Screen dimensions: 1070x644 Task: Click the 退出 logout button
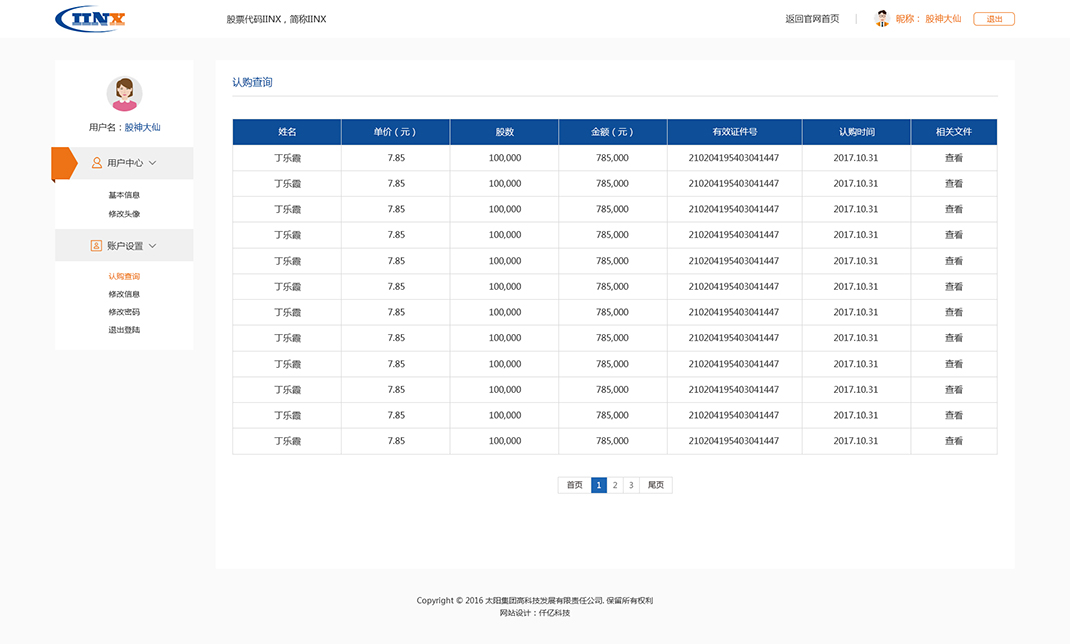(993, 18)
